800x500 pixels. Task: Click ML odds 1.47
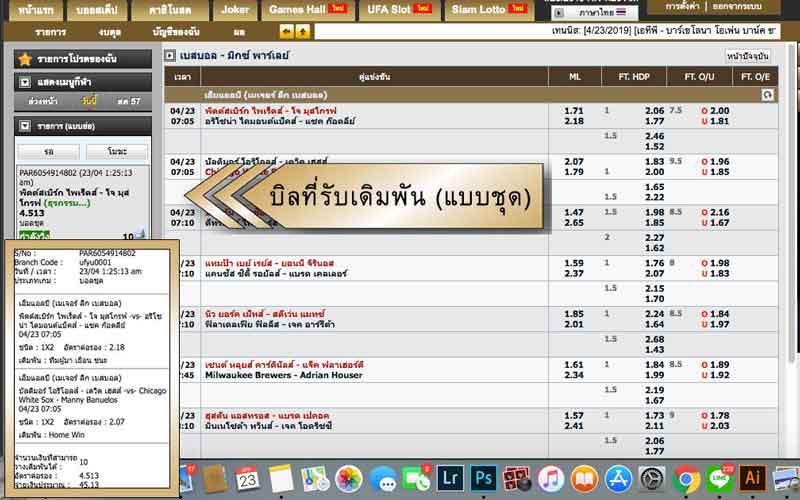(574, 212)
